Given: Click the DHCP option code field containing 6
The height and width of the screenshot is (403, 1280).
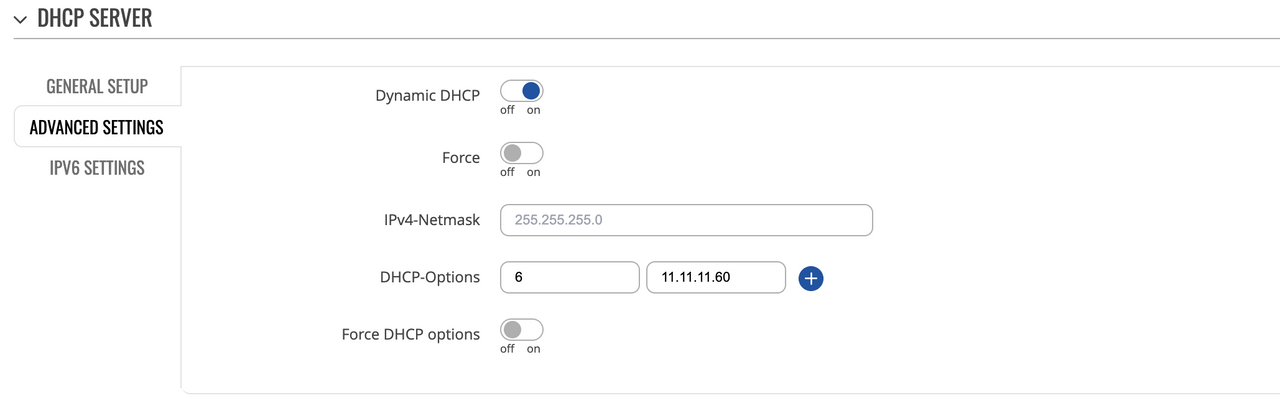Looking at the screenshot, I should click(569, 277).
